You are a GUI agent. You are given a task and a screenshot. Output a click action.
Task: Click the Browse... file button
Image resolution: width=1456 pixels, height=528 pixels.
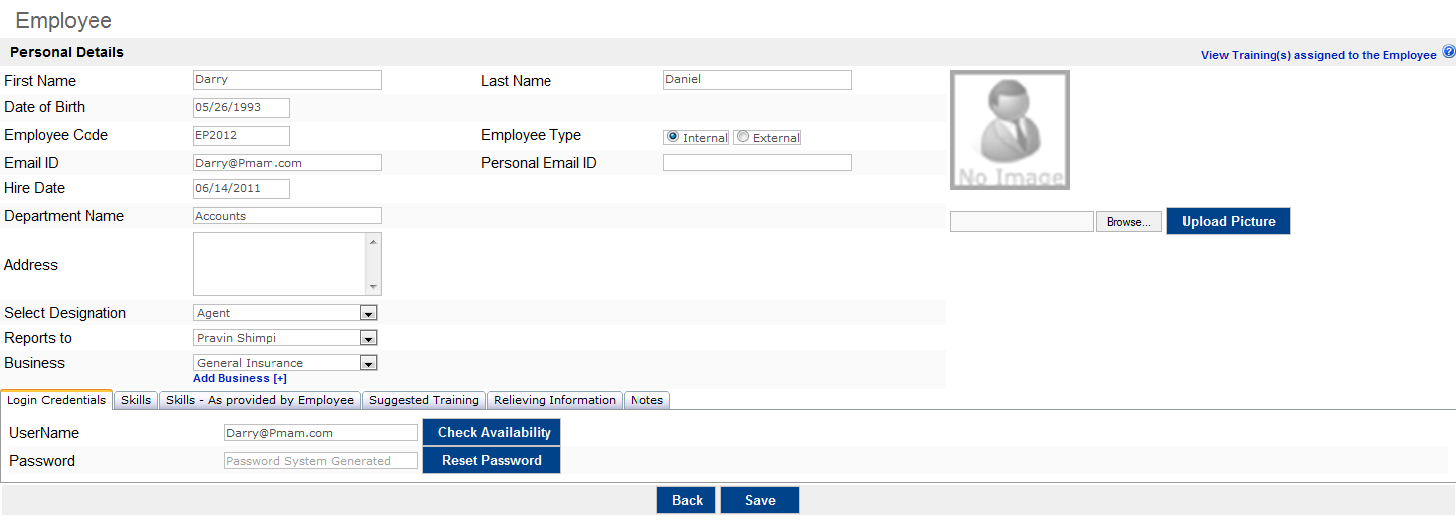tap(1129, 222)
